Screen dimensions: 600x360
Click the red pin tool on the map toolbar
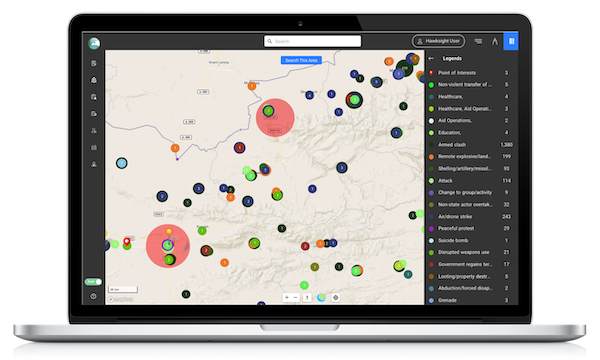click(x=307, y=297)
